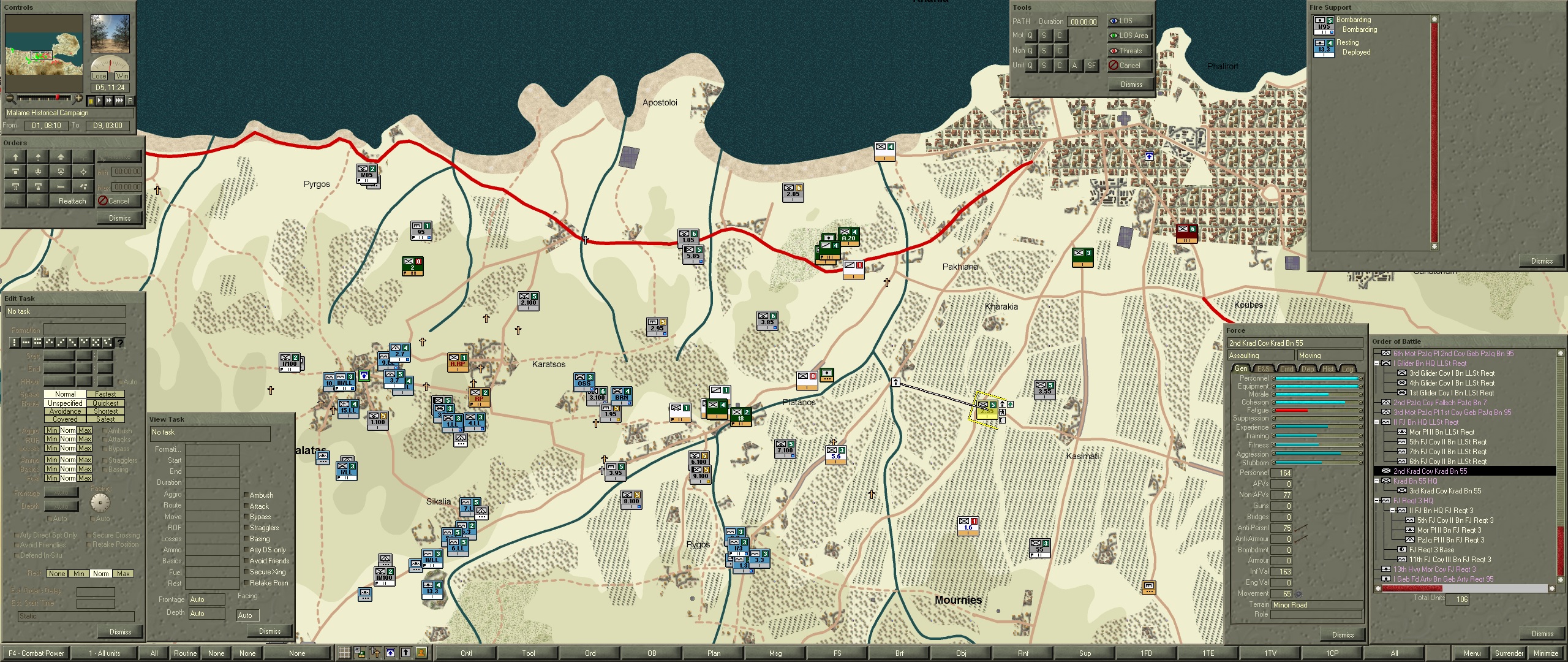Screen dimensions: 1568x662
Task: Collapse FJ Regt 3 HQ tree node
Action: [1377, 501]
